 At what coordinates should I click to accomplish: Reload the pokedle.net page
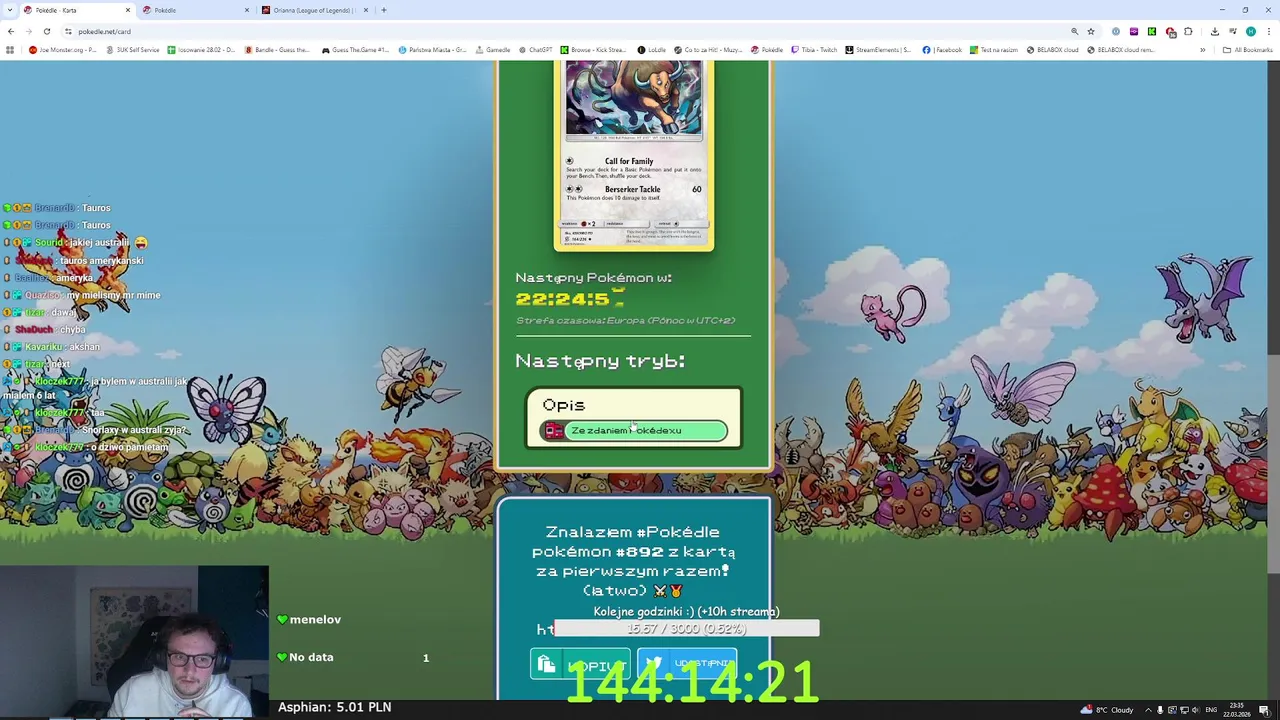pos(46,31)
